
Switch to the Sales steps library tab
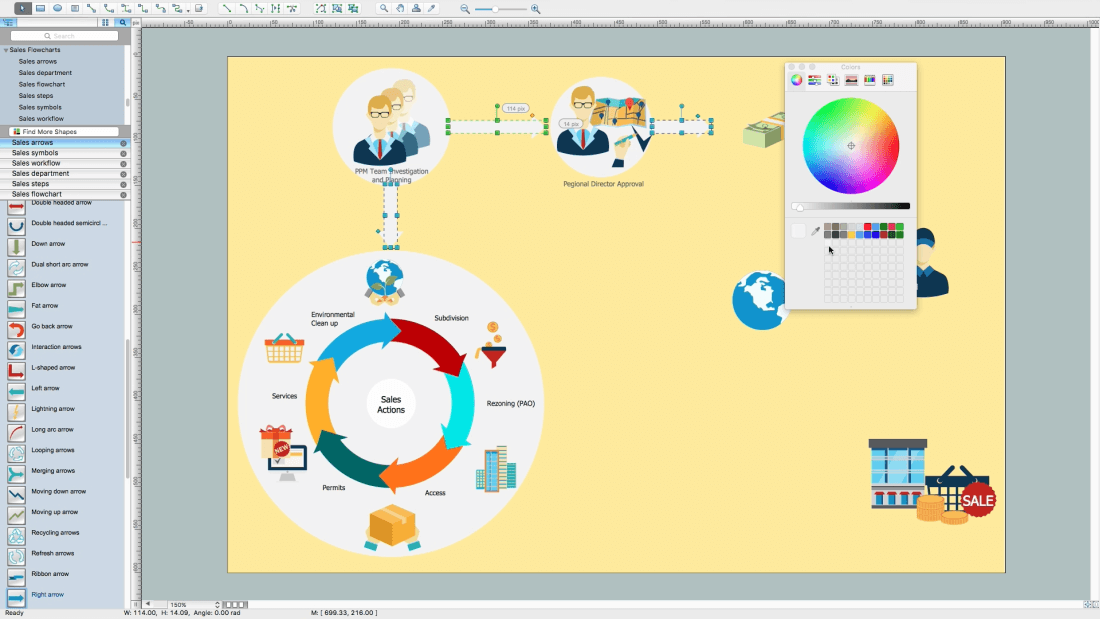coord(65,184)
